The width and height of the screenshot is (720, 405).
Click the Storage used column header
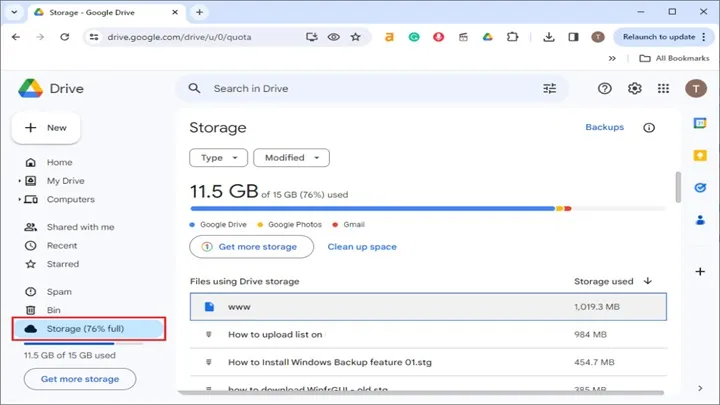click(603, 281)
